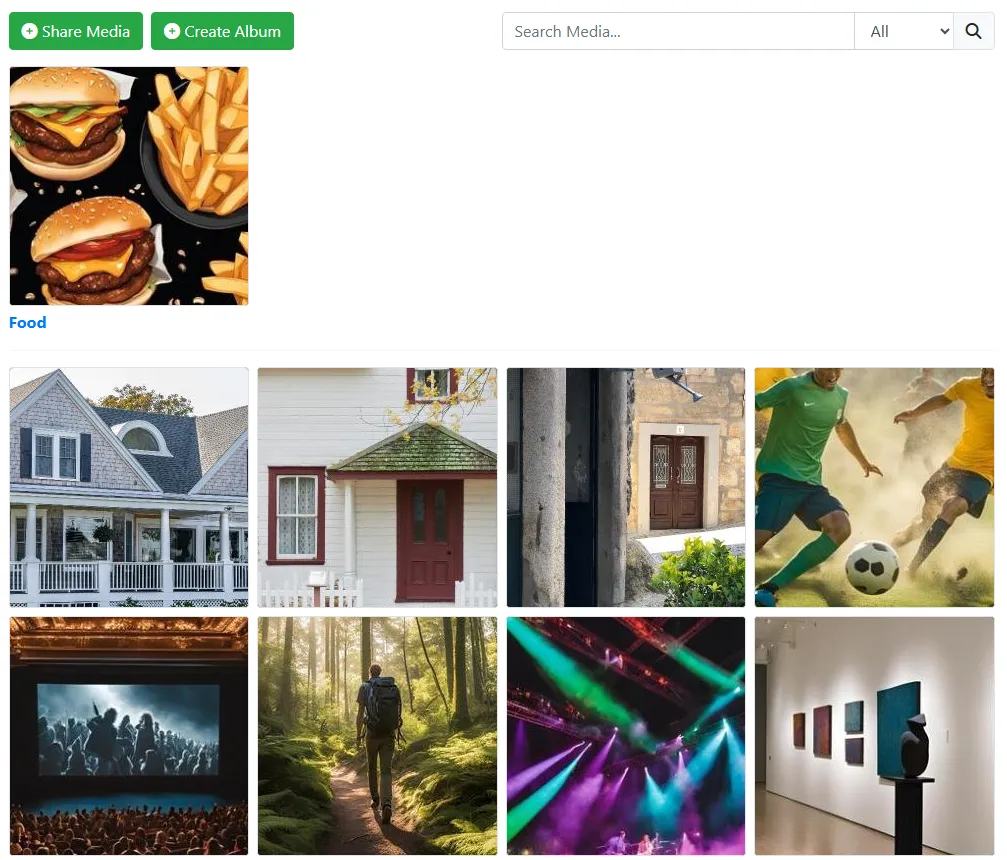Open the concert stage lights photo
1007x860 pixels.
coord(626,736)
